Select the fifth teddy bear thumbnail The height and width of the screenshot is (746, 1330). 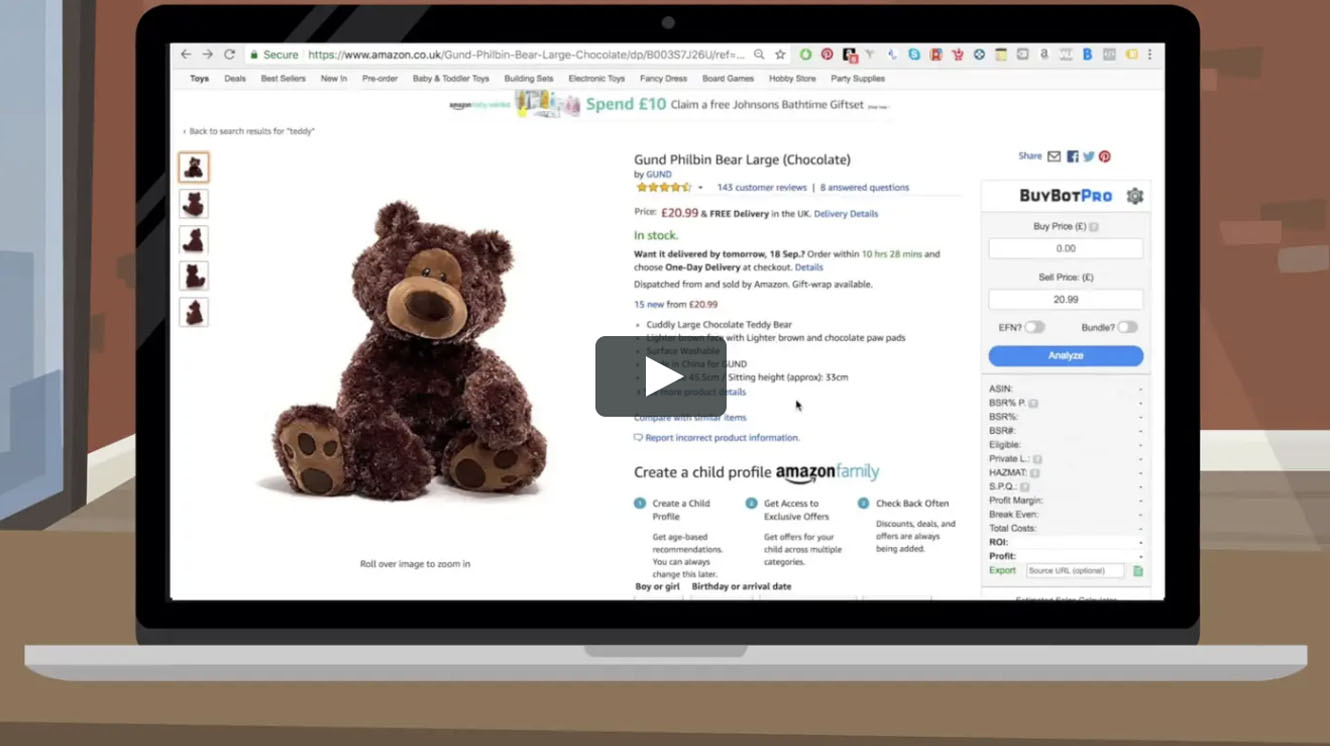pyautogui.click(x=194, y=312)
